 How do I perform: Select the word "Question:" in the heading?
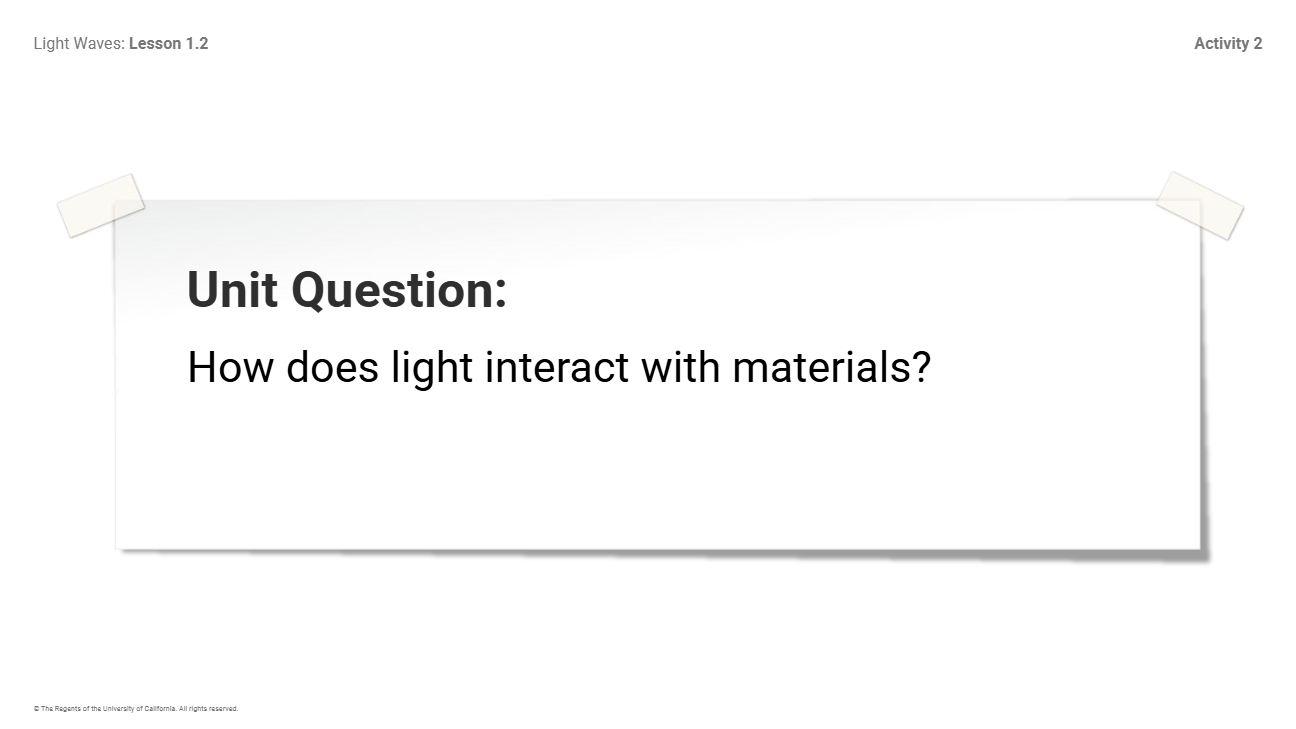399,290
